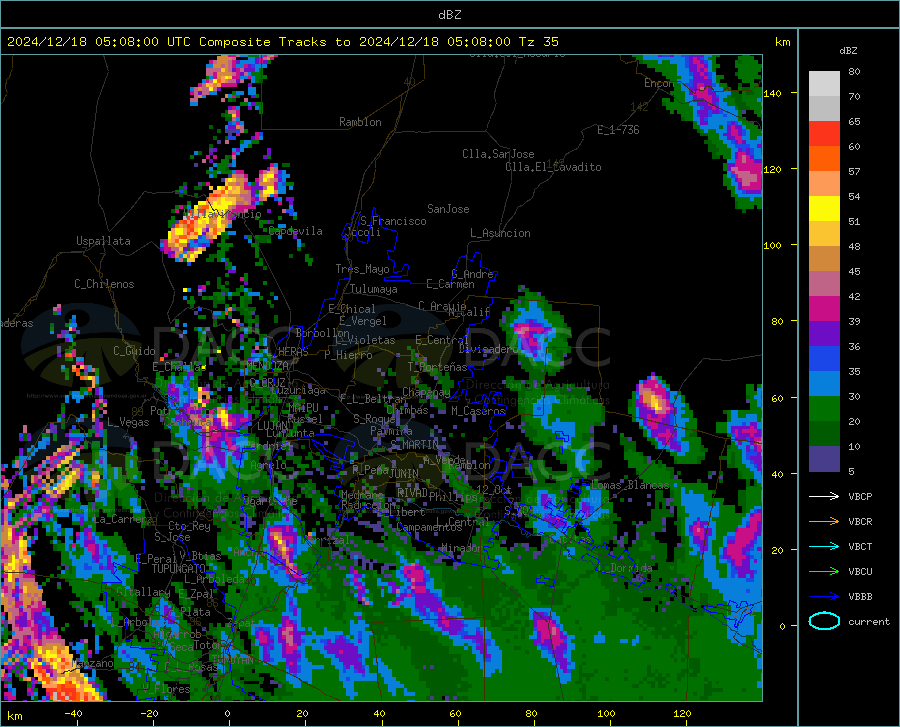This screenshot has width=900, height=727.
Task: Click the orange VBCR arrow in legend
Action: click(x=824, y=521)
